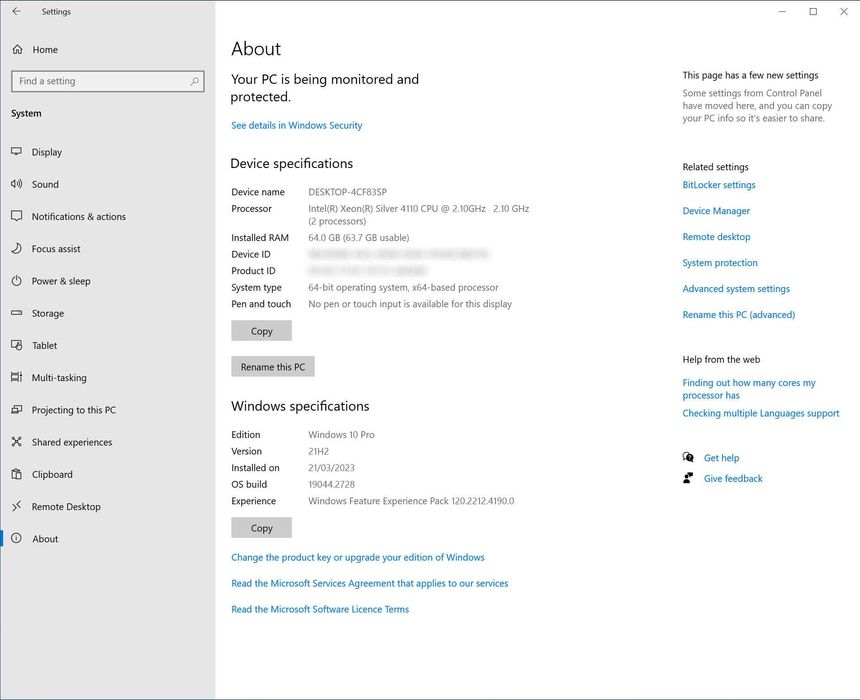Screen dimensions: 860x700
Task: Switch to Clipboard settings
Action: (52, 475)
